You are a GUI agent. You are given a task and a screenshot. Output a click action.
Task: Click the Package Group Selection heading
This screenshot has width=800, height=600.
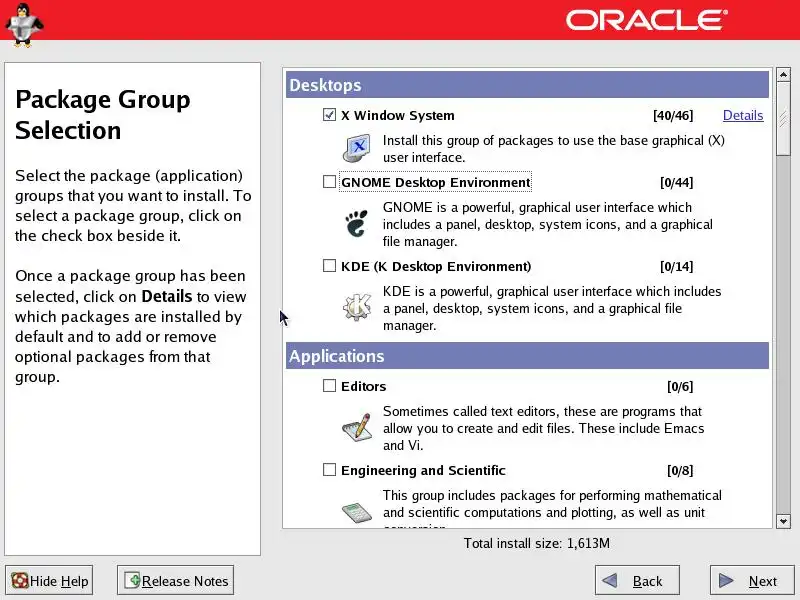(103, 114)
